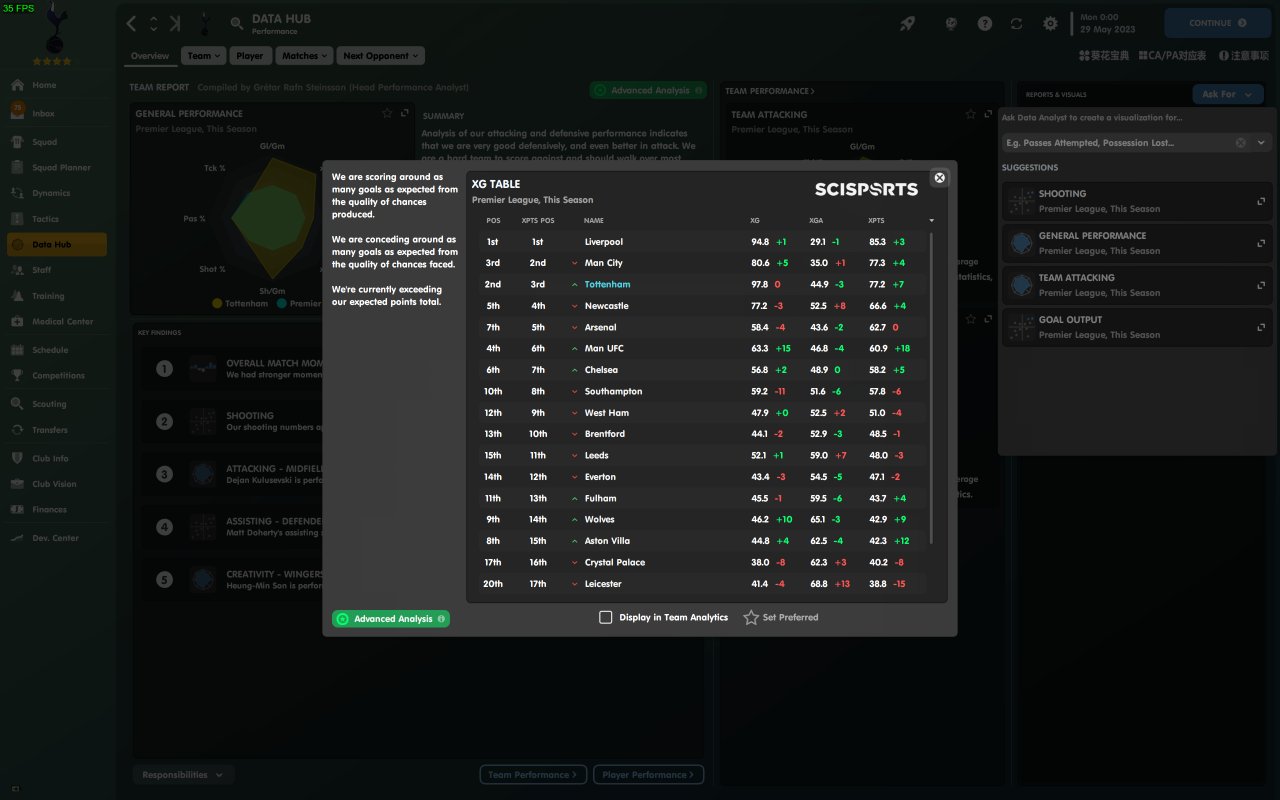Clear the data analyst query field
The height and width of the screenshot is (800, 1280).
pyautogui.click(x=1241, y=143)
